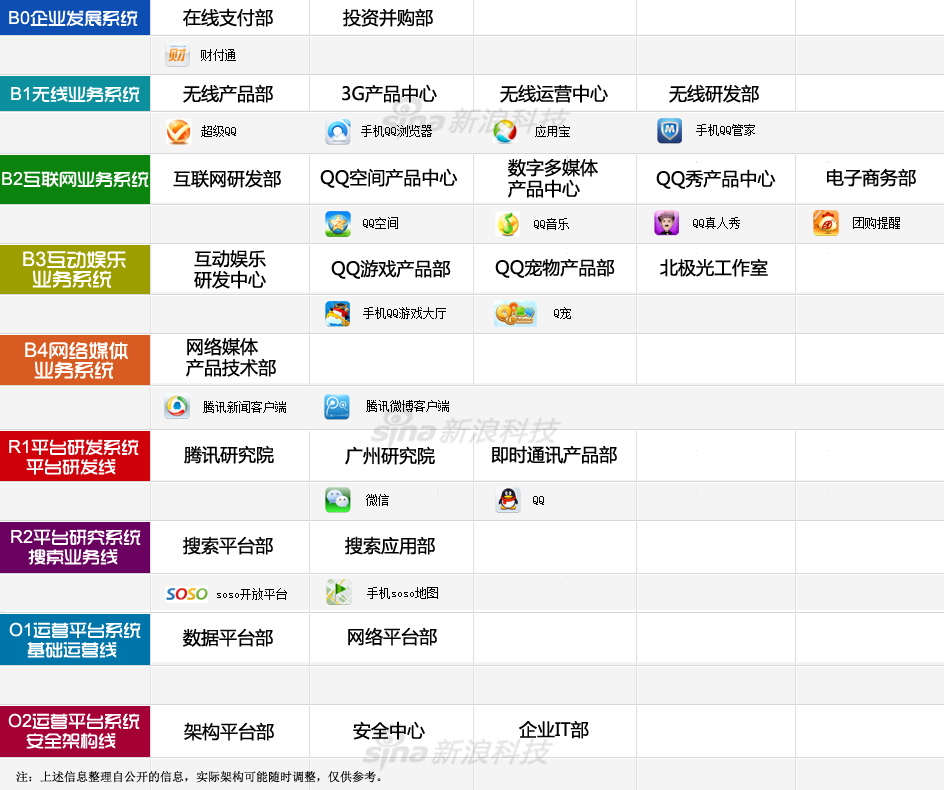
Task: Click the 互联网研发部 cell
Action: point(229,179)
